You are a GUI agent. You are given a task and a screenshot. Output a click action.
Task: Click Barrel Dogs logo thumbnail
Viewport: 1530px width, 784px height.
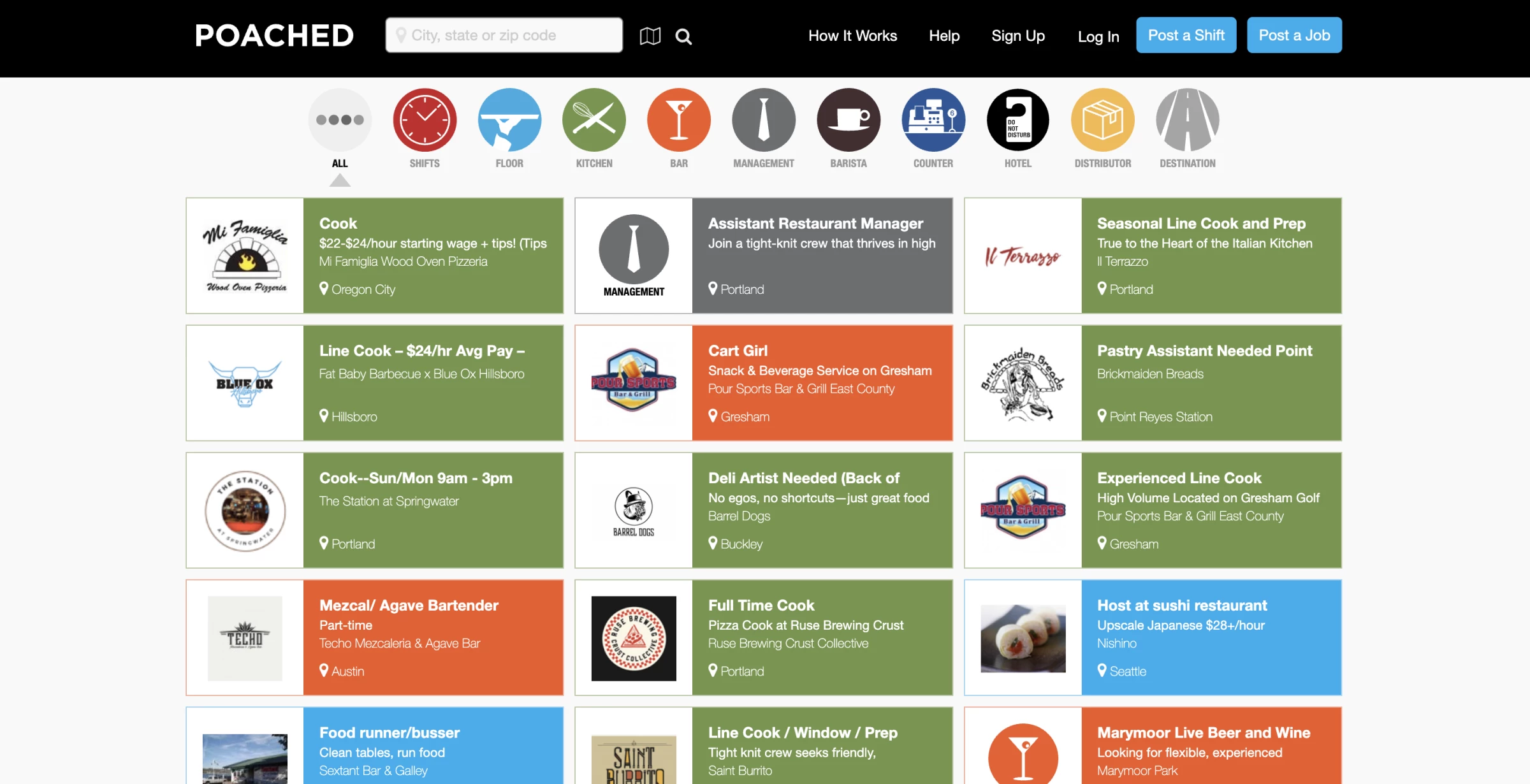click(634, 512)
